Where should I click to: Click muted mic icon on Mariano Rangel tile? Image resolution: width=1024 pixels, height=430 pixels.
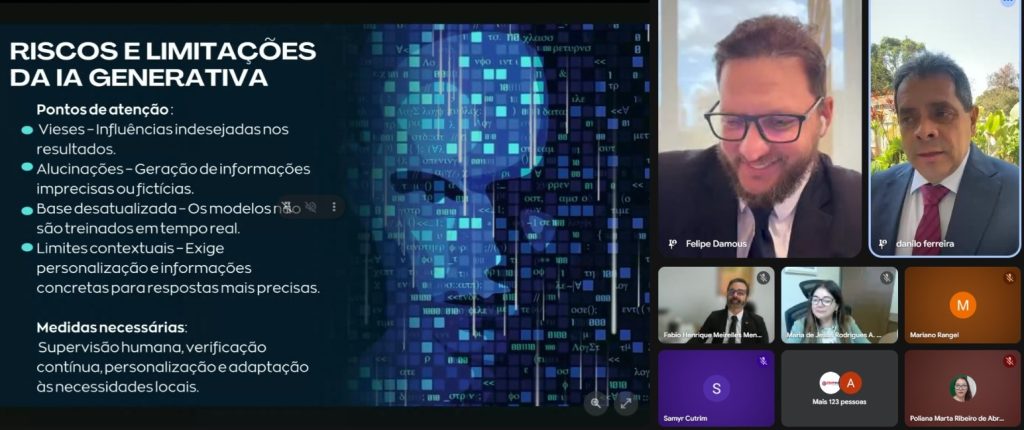[x=1009, y=277]
